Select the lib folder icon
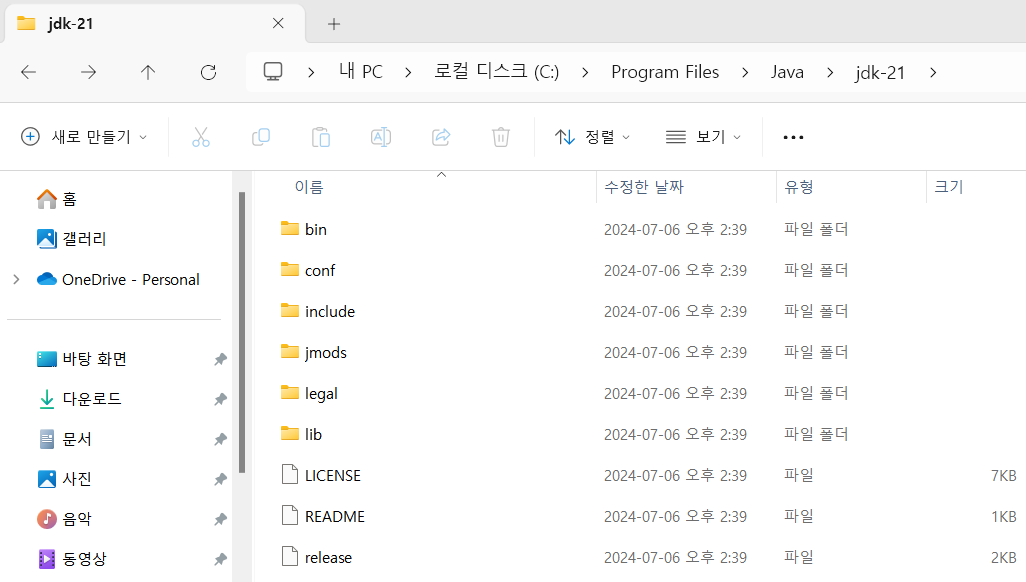Screen dimensions: 1026x582 [290, 434]
